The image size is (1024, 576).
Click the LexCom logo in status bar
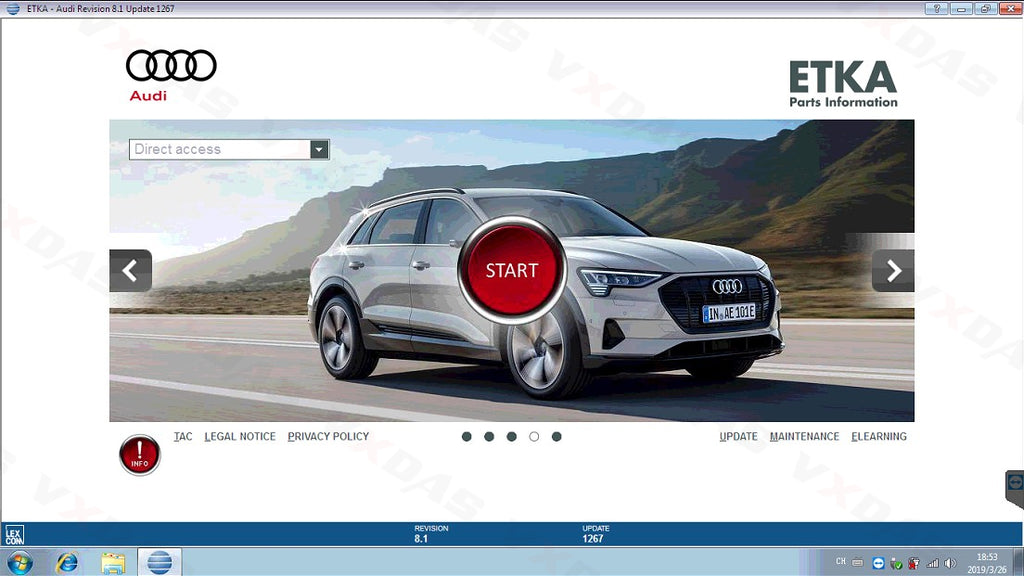(x=14, y=535)
